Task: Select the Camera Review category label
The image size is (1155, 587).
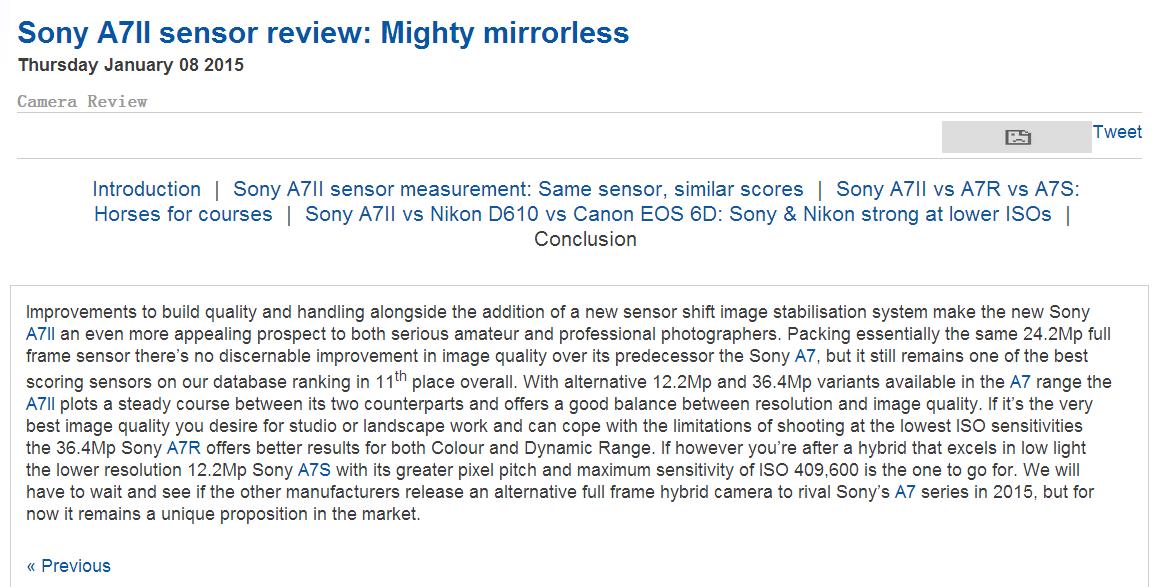Action: pos(80,101)
